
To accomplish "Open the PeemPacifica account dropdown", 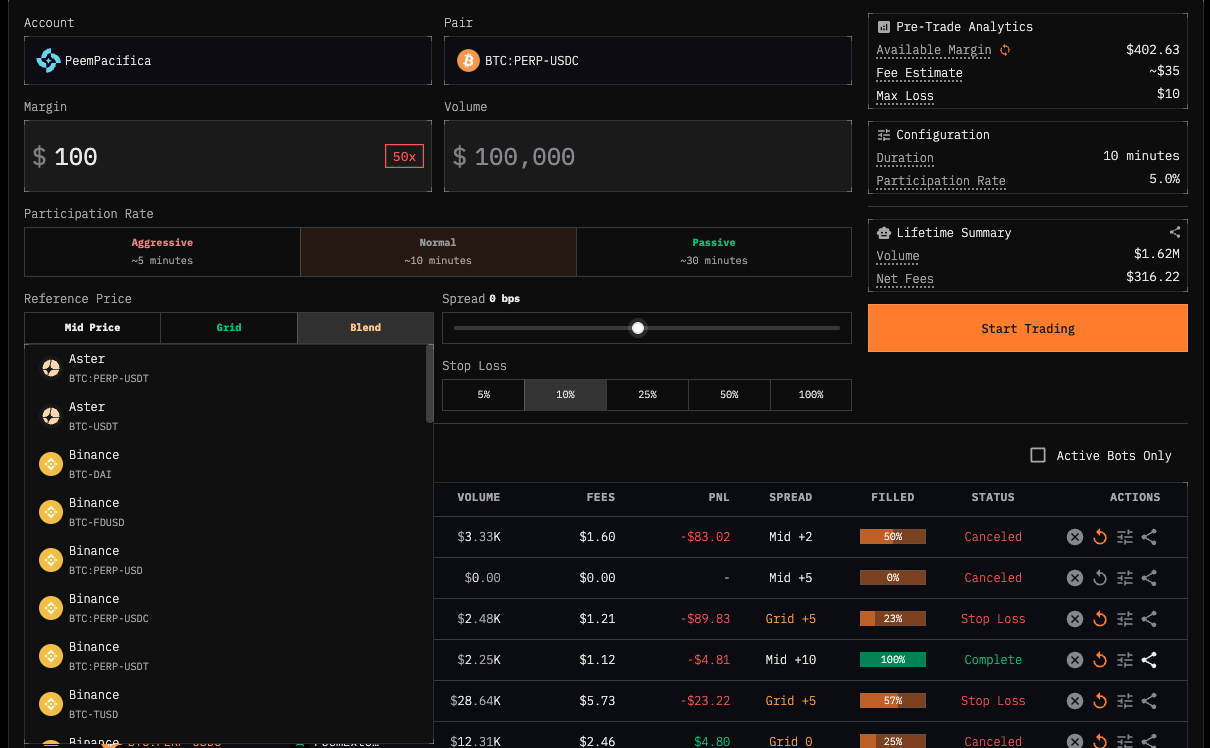I will tap(228, 61).
